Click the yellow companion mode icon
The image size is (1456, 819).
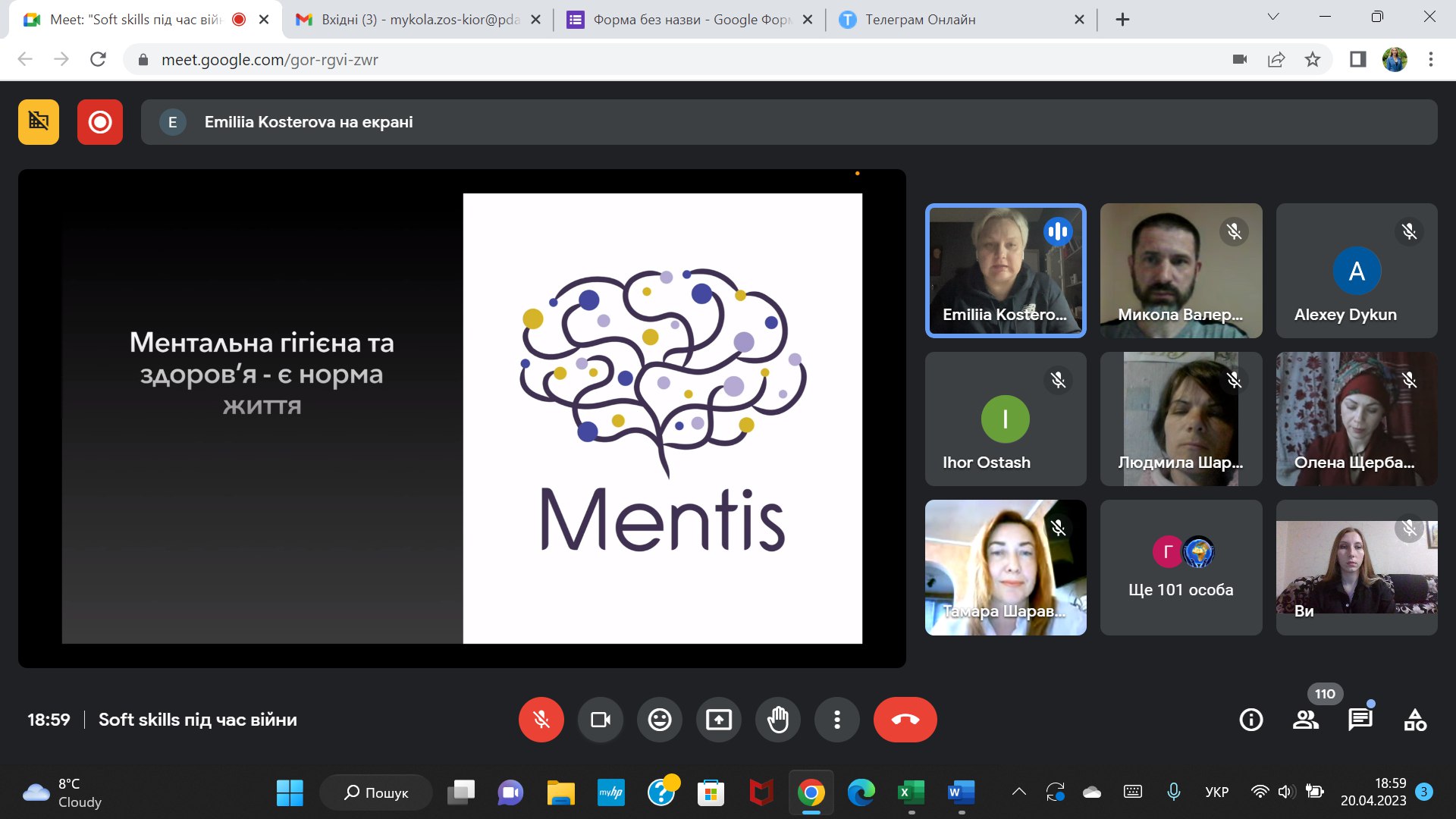pyautogui.click(x=39, y=121)
